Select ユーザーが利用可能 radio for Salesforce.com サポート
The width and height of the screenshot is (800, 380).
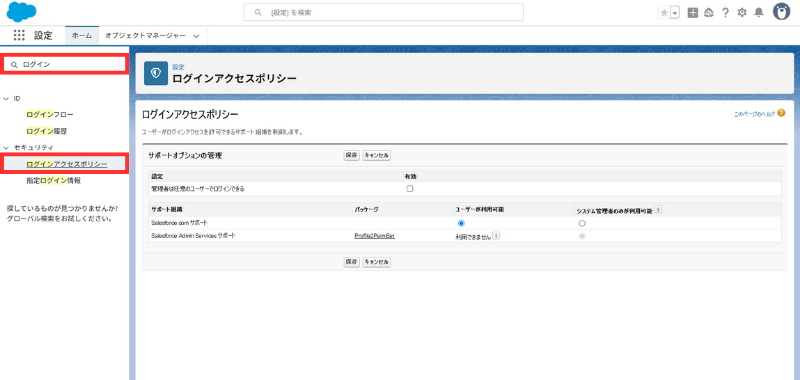[461, 223]
